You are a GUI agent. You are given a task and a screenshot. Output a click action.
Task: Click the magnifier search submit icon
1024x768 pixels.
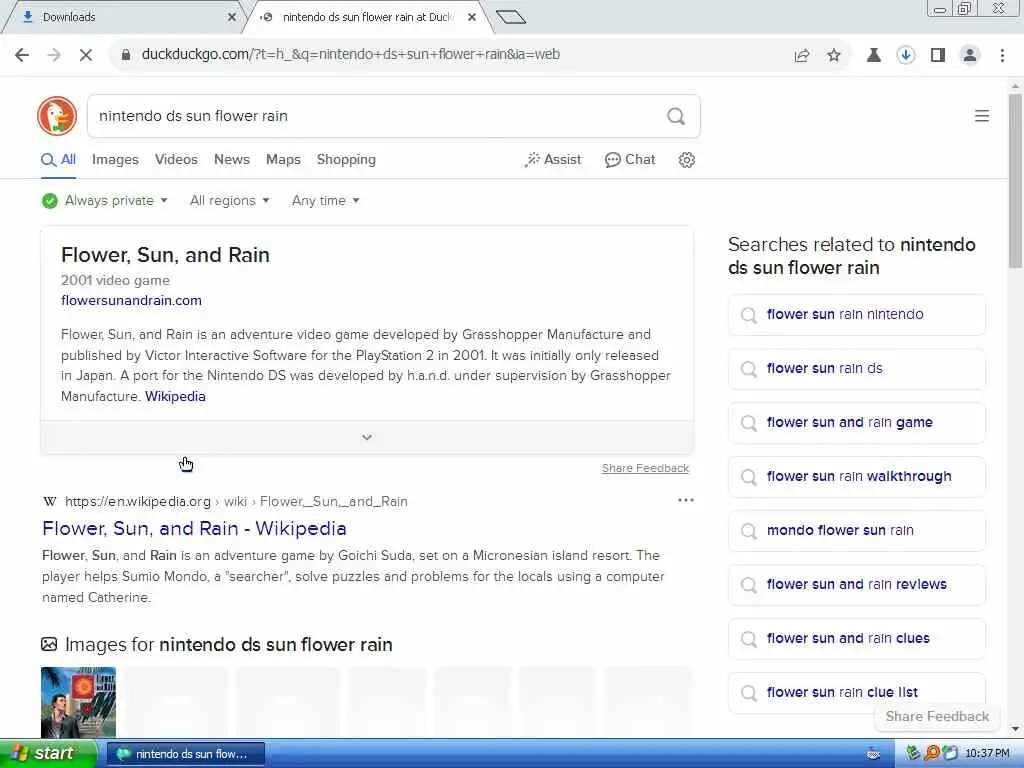tap(676, 116)
